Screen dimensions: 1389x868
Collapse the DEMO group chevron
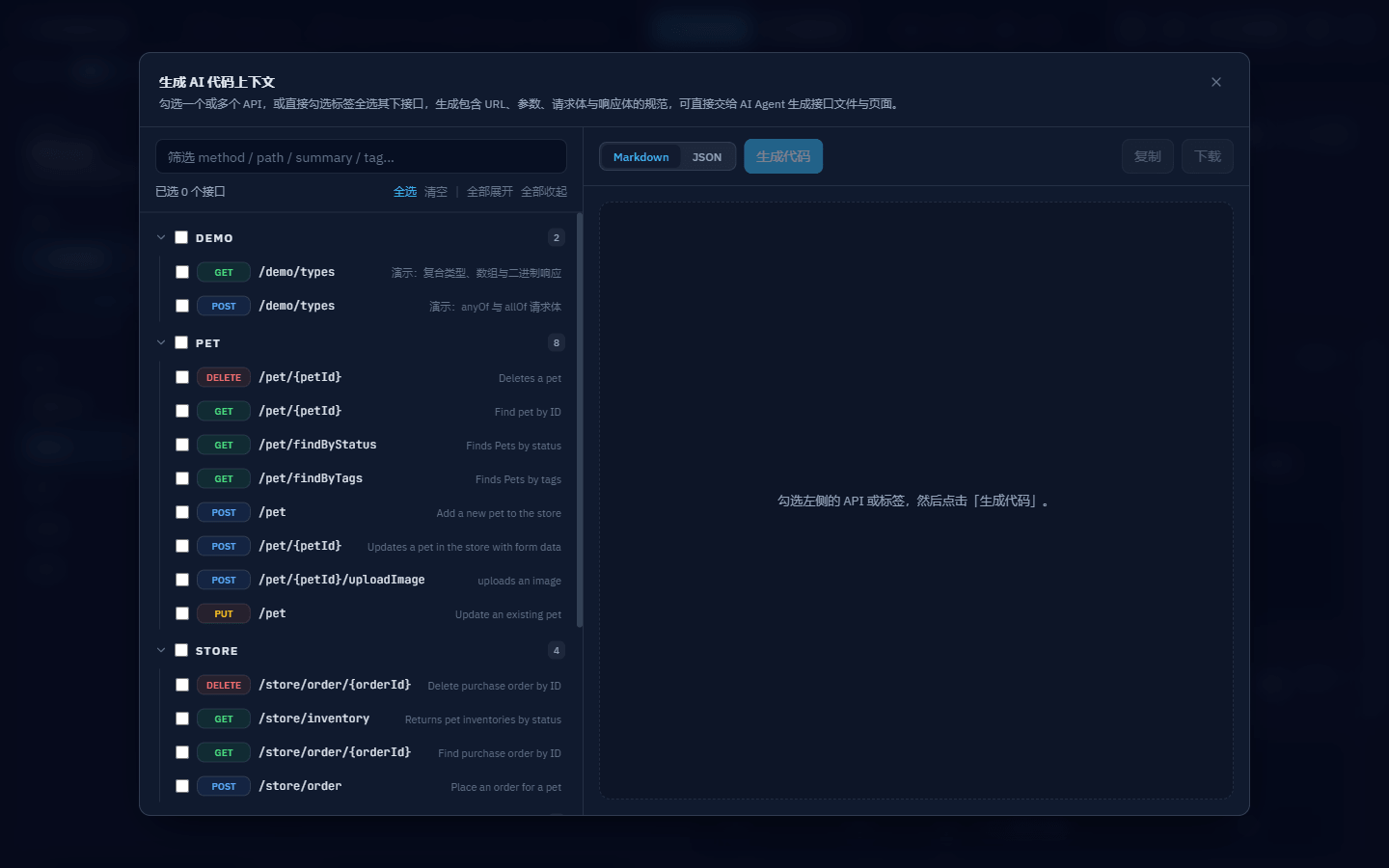[x=161, y=237]
